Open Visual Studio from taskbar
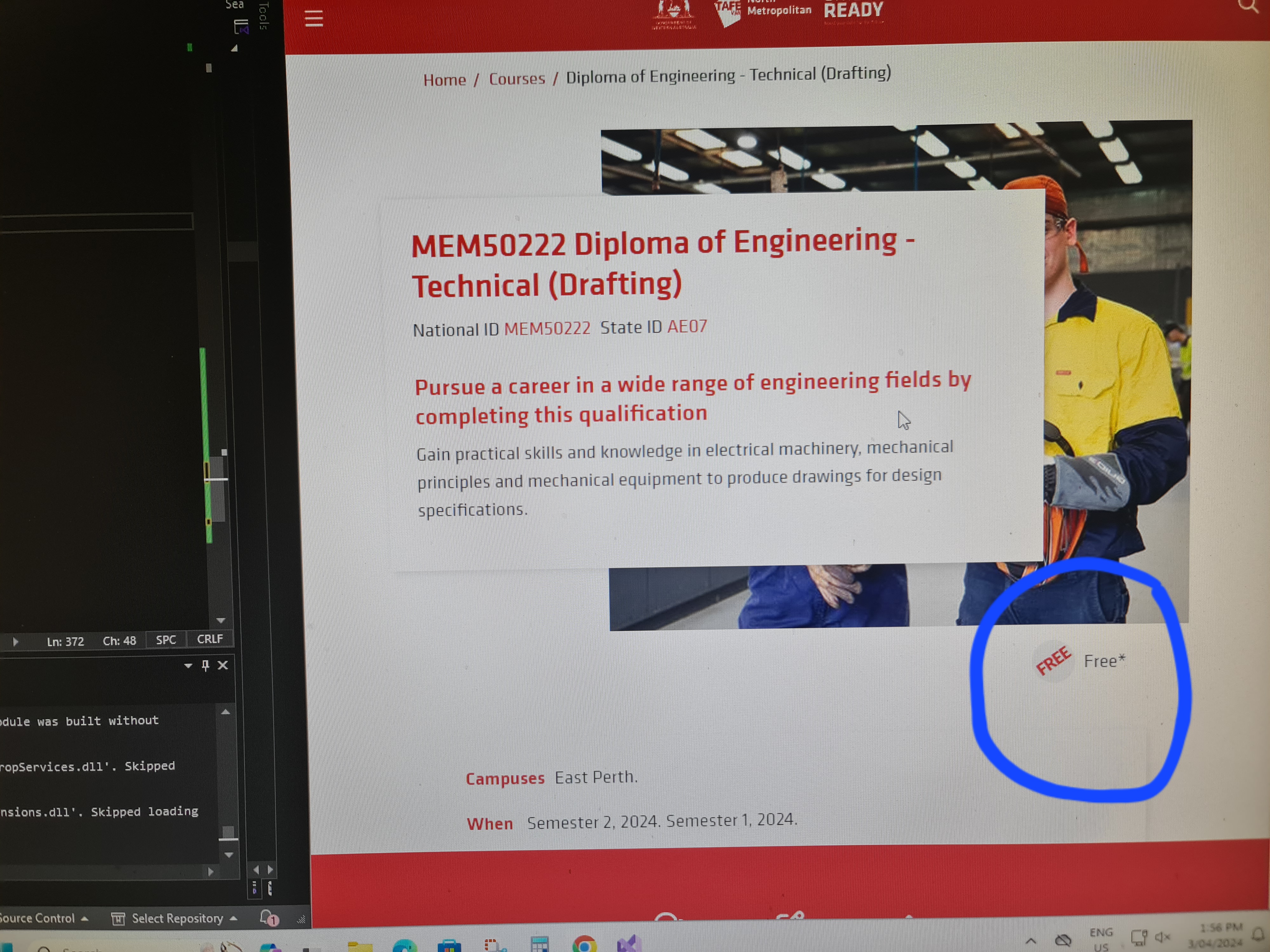The height and width of the screenshot is (952, 1270). pos(629,943)
